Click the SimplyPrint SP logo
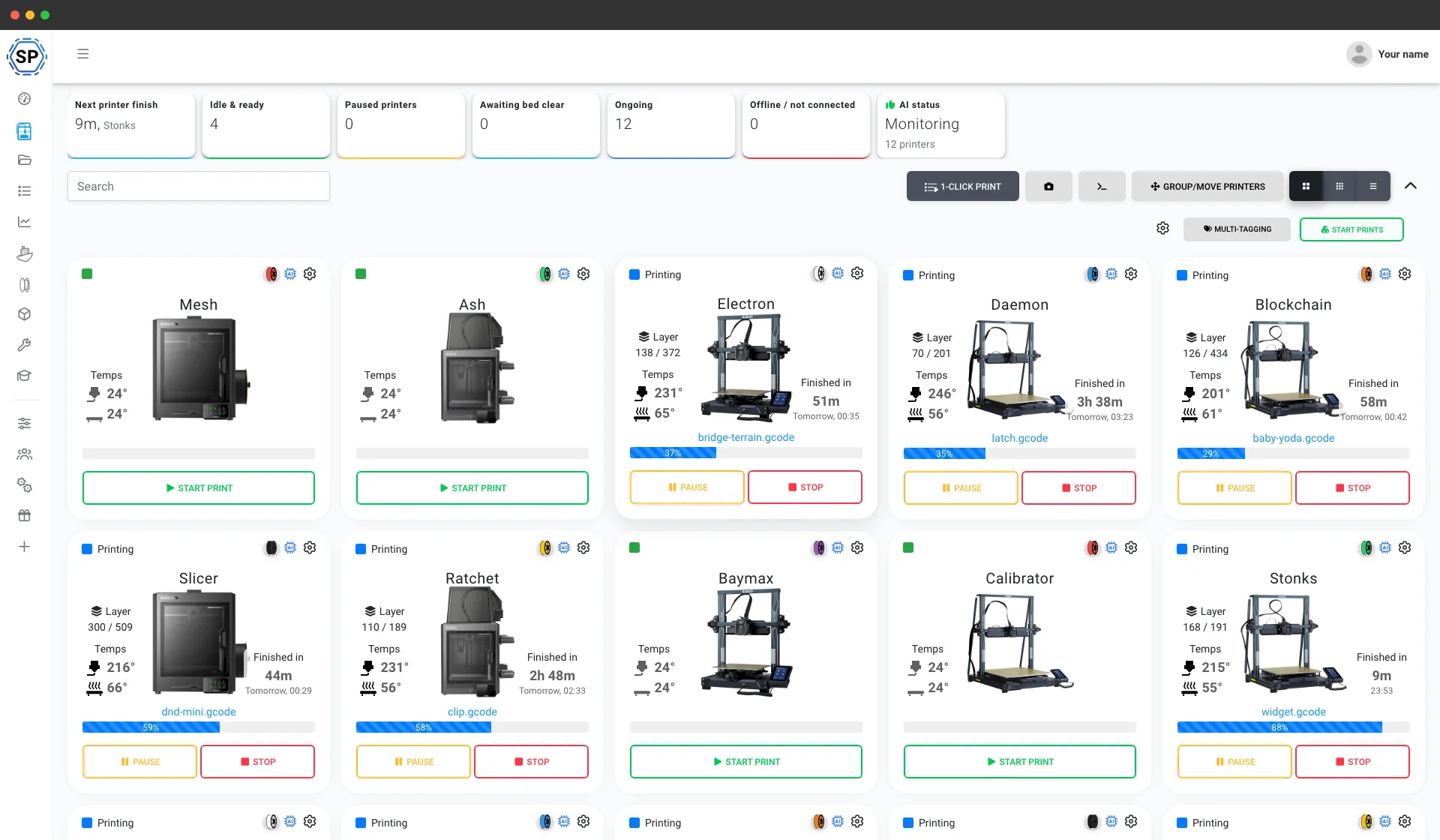The image size is (1440, 840). pos(27,56)
